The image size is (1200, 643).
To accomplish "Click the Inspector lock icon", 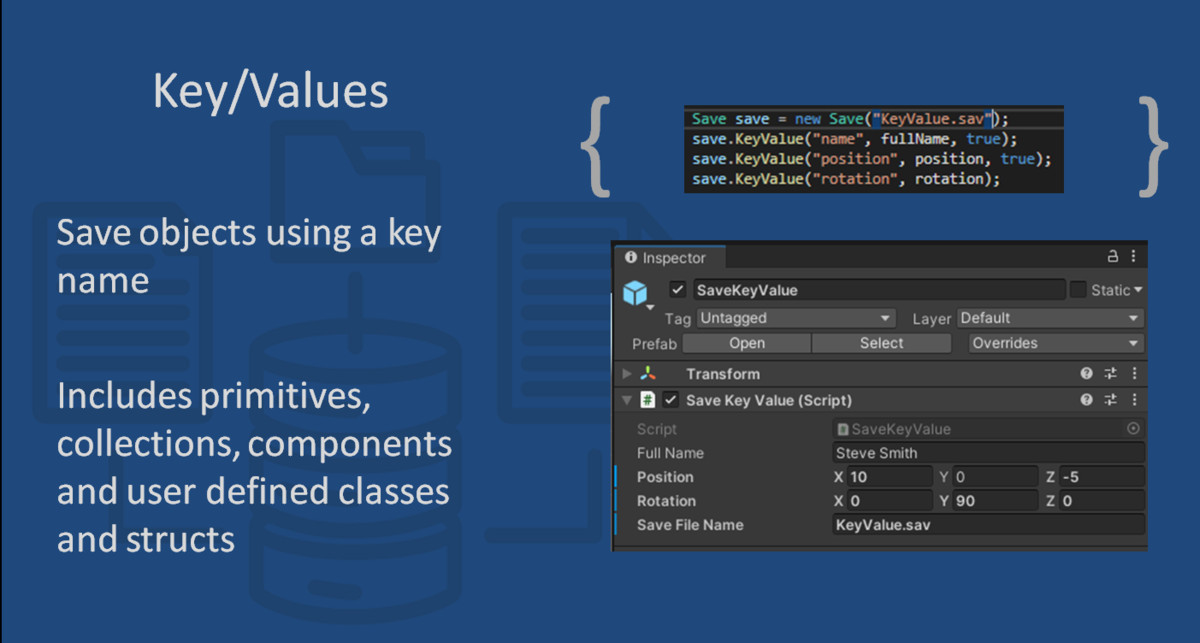I will [1113, 256].
